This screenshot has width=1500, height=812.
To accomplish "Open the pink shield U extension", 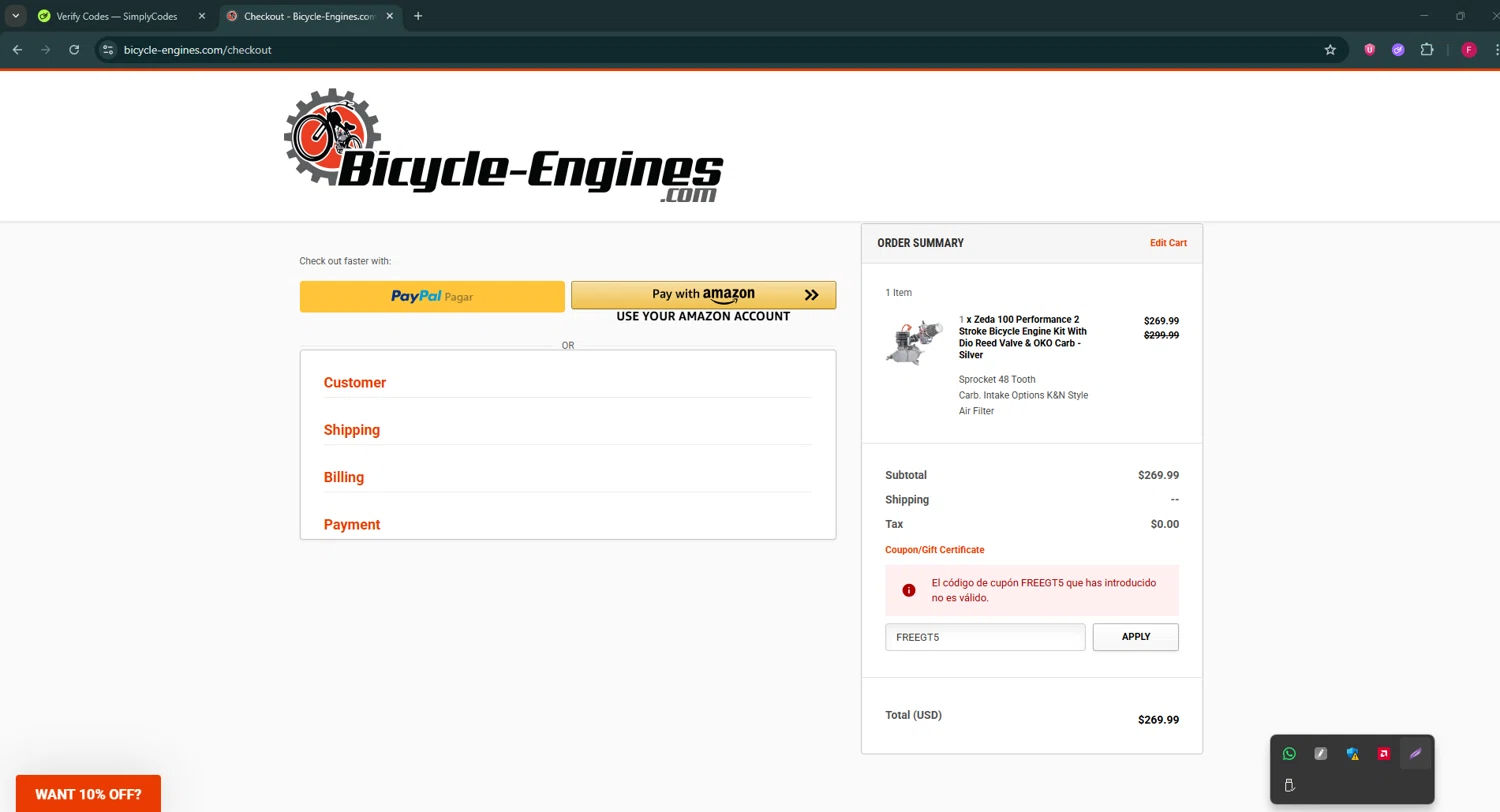I will [x=1370, y=49].
